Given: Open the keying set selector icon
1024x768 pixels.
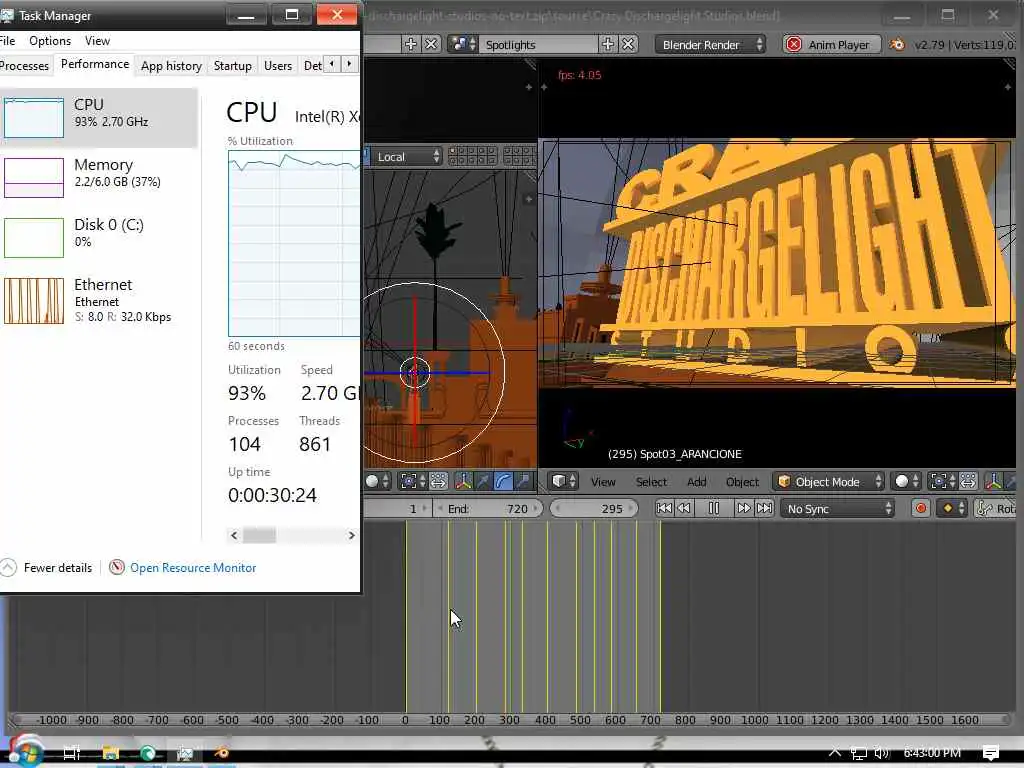Looking at the screenshot, I should click(x=952, y=508).
